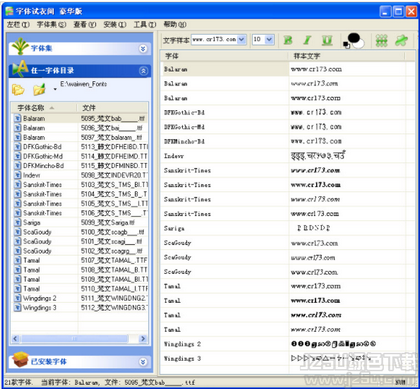
Task: Expand the 字体集 panel chevron
Action: pos(143,49)
